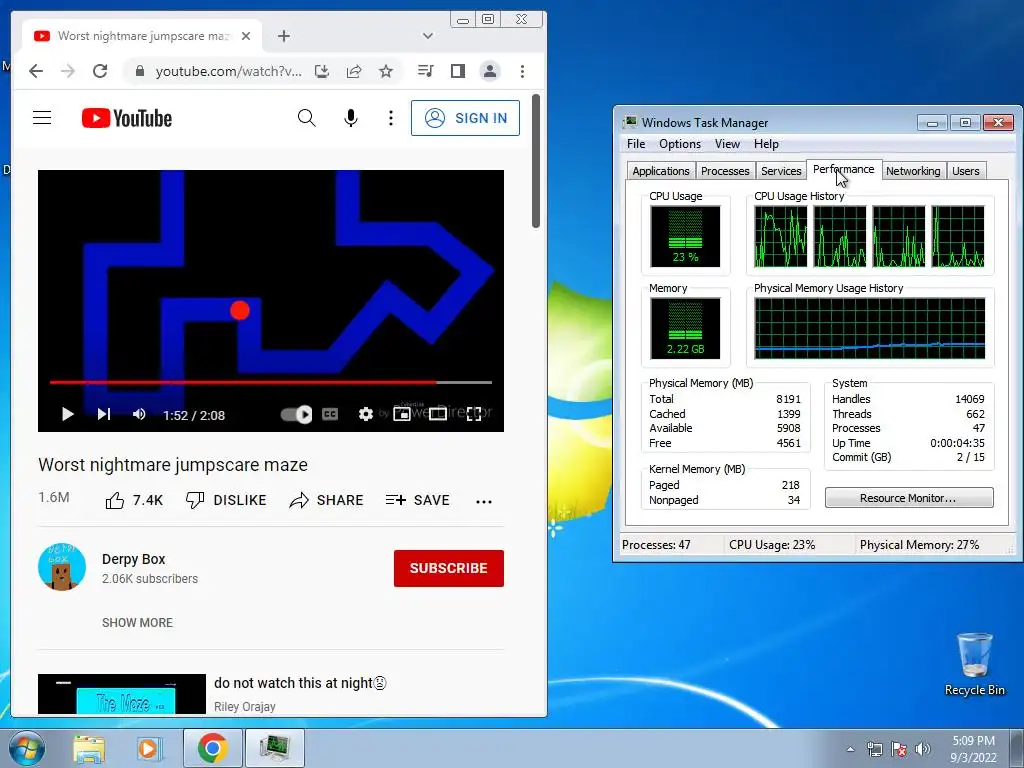Image resolution: width=1024 pixels, height=768 pixels.
Task: Click the install app icon in address bar
Action: (321, 71)
